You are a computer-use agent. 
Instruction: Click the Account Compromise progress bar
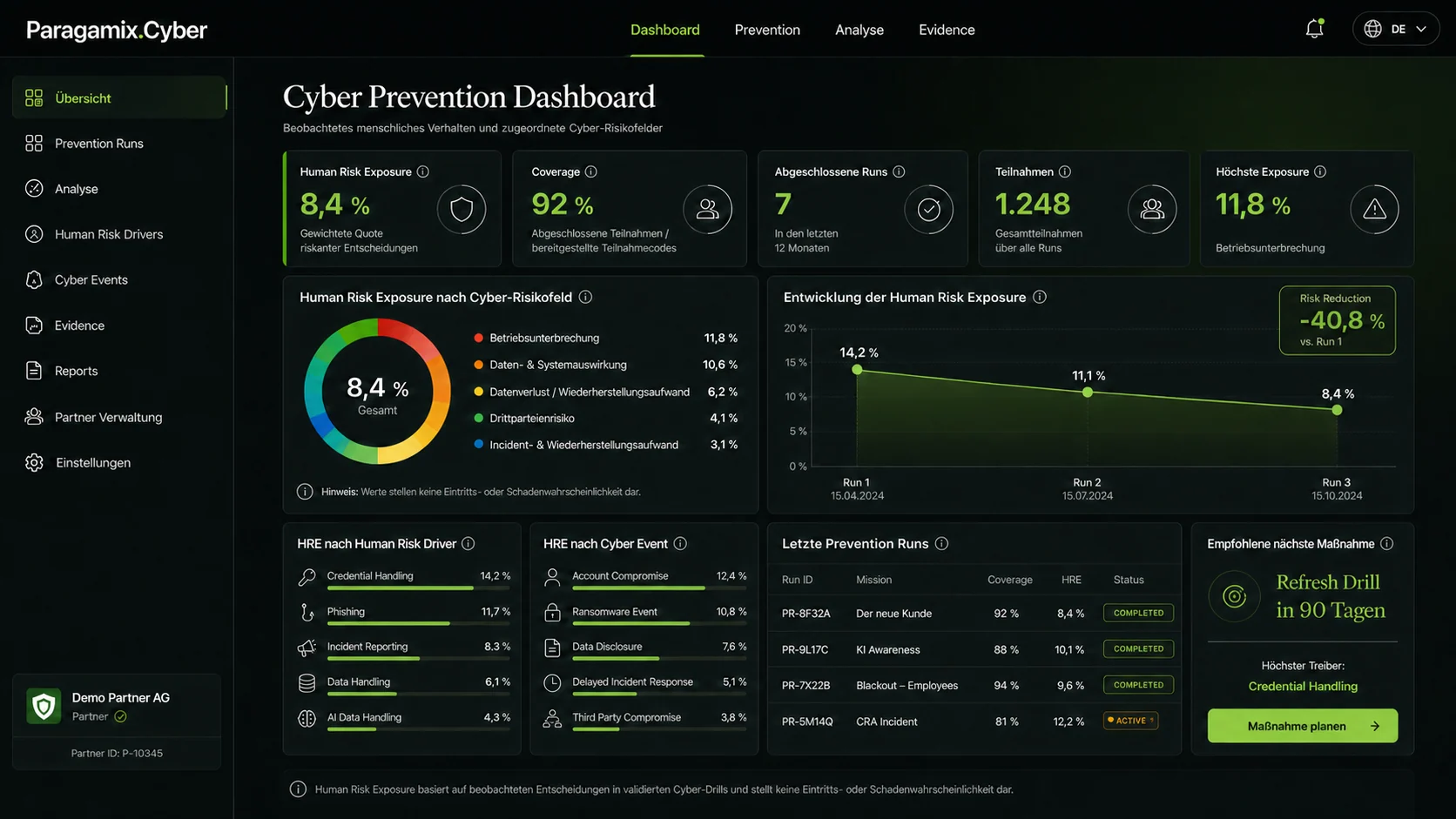(x=659, y=588)
